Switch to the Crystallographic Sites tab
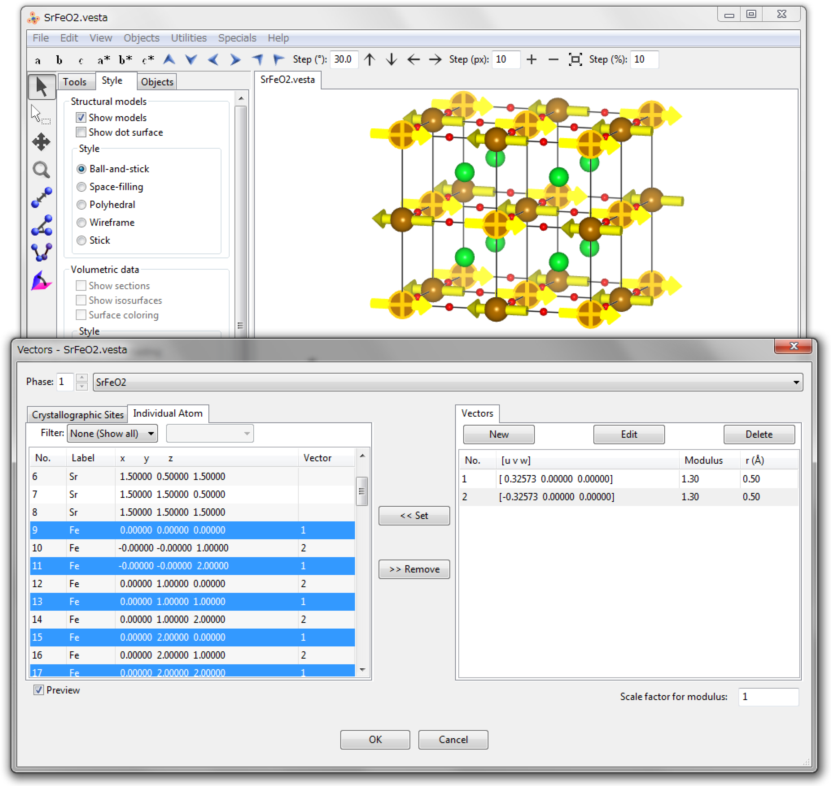This screenshot has width=831, height=786. click(x=77, y=414)
